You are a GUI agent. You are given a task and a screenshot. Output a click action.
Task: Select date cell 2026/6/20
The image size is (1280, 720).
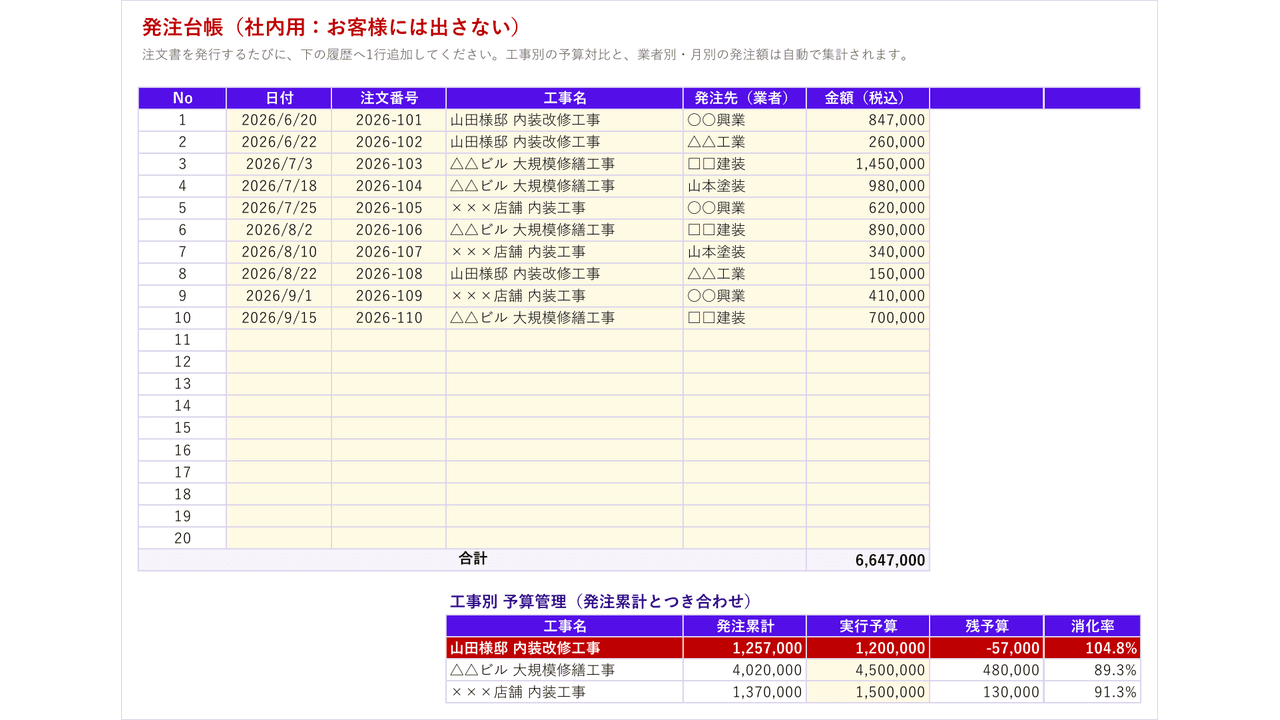tap(279, 120)
